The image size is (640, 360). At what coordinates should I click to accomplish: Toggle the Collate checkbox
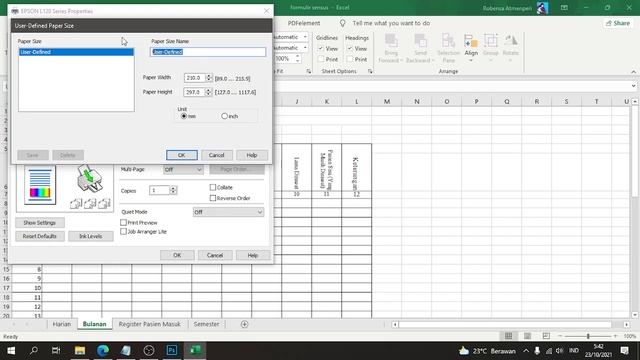point(213,187)
